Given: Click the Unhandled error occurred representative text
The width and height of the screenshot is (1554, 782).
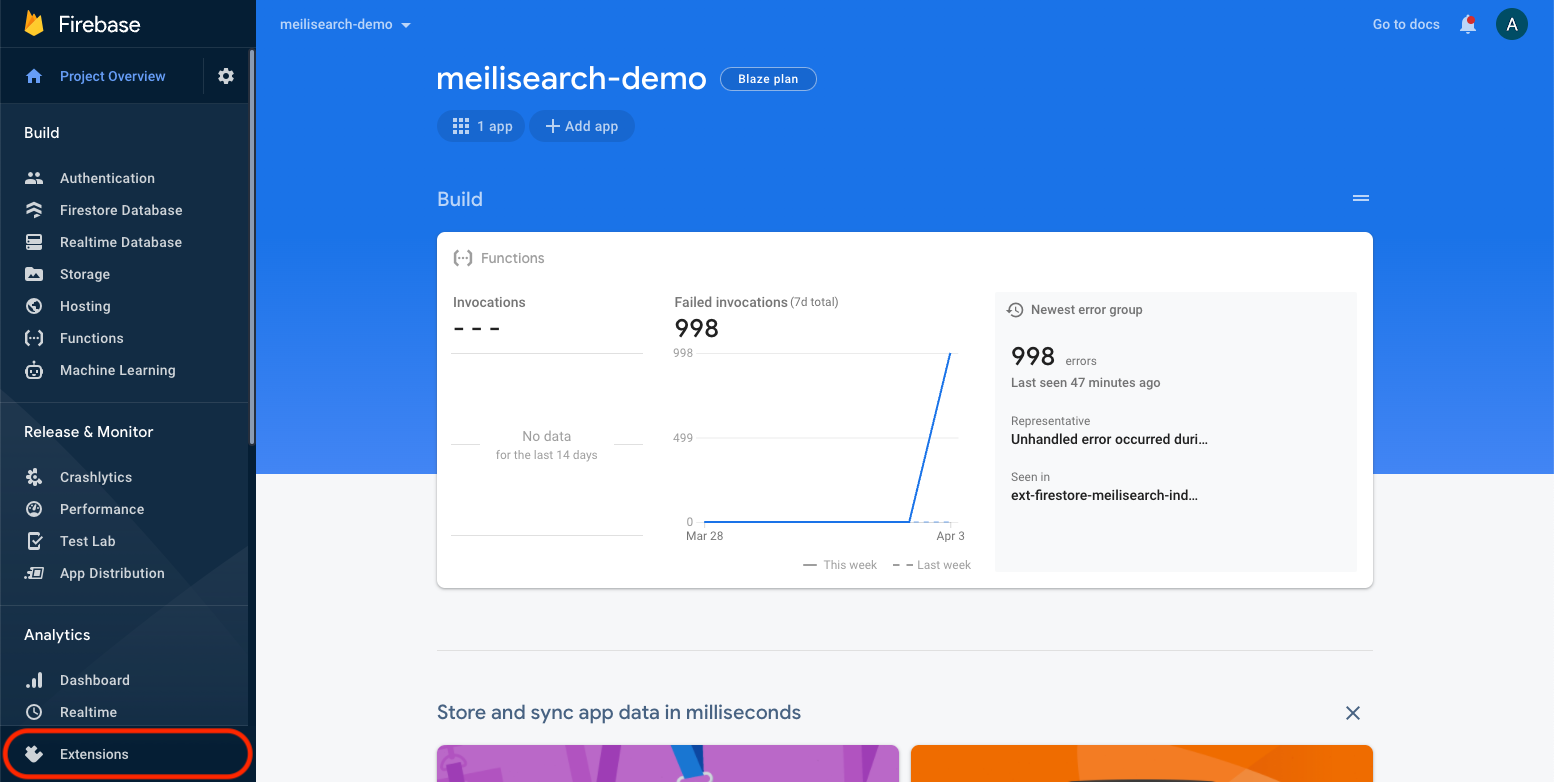Looking at the screenshot, I should 1109,439.
